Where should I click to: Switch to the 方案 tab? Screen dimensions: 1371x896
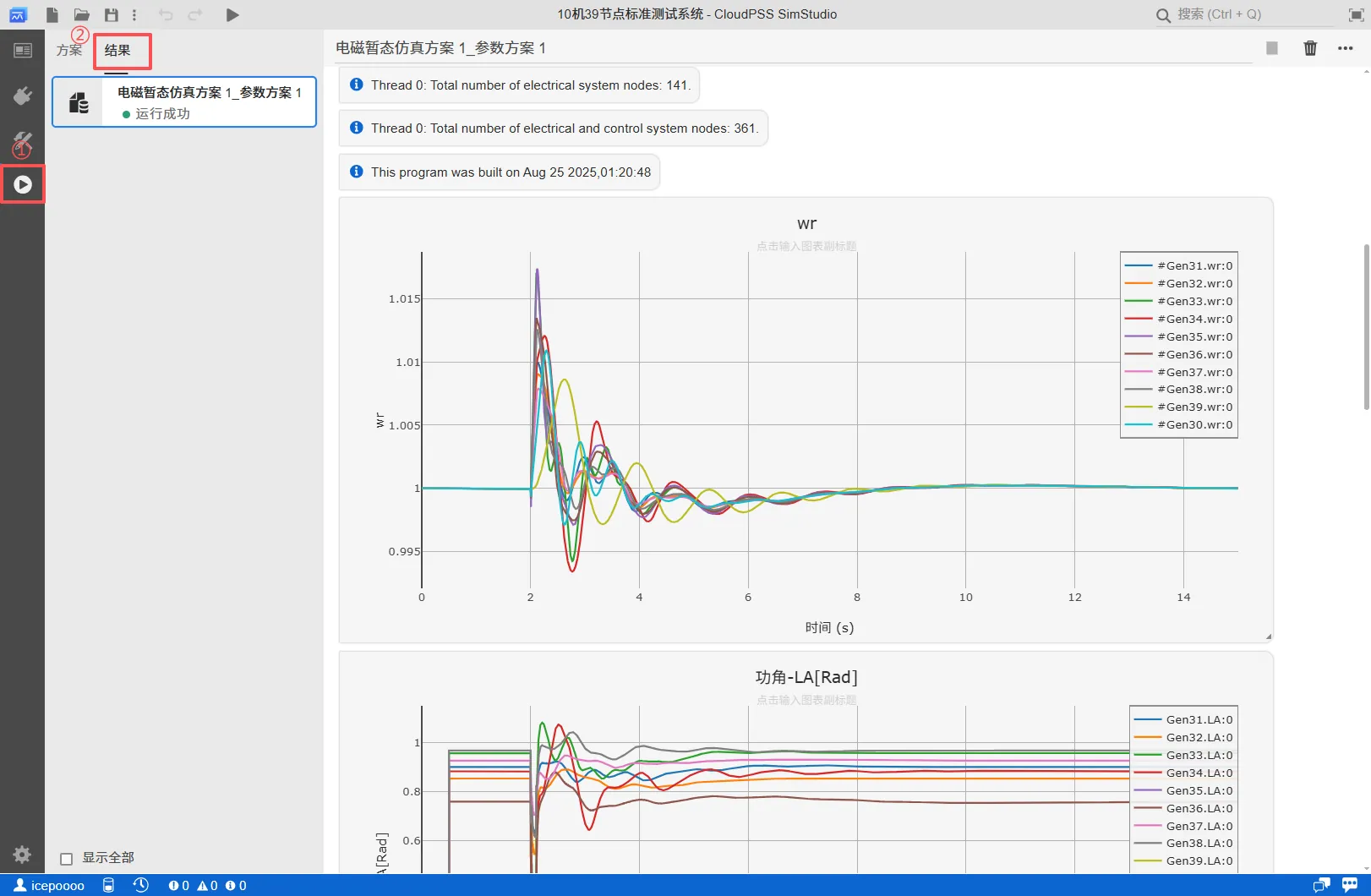[x=69, y=51]
